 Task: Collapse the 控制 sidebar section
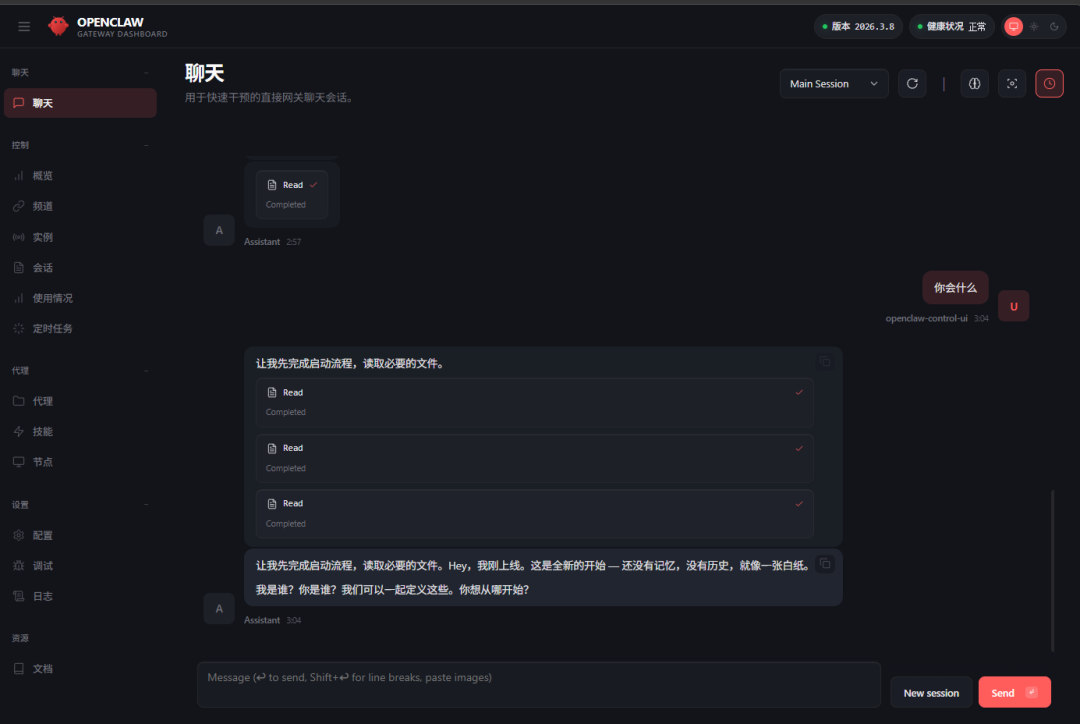146,145
